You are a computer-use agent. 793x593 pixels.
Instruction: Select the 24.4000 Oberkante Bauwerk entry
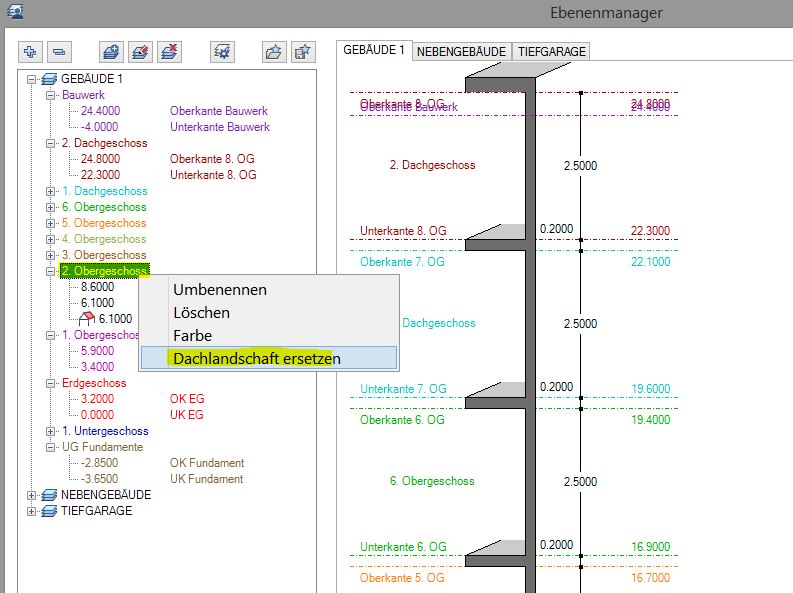[99, 111]
